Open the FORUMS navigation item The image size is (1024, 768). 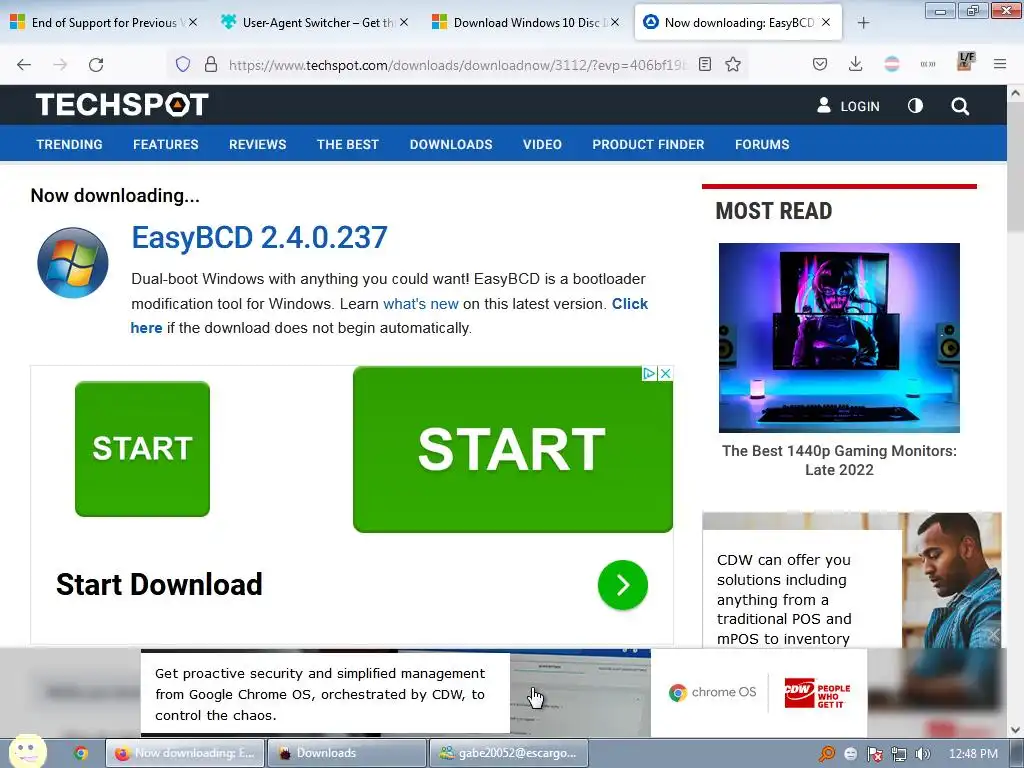tap(762, 144)
